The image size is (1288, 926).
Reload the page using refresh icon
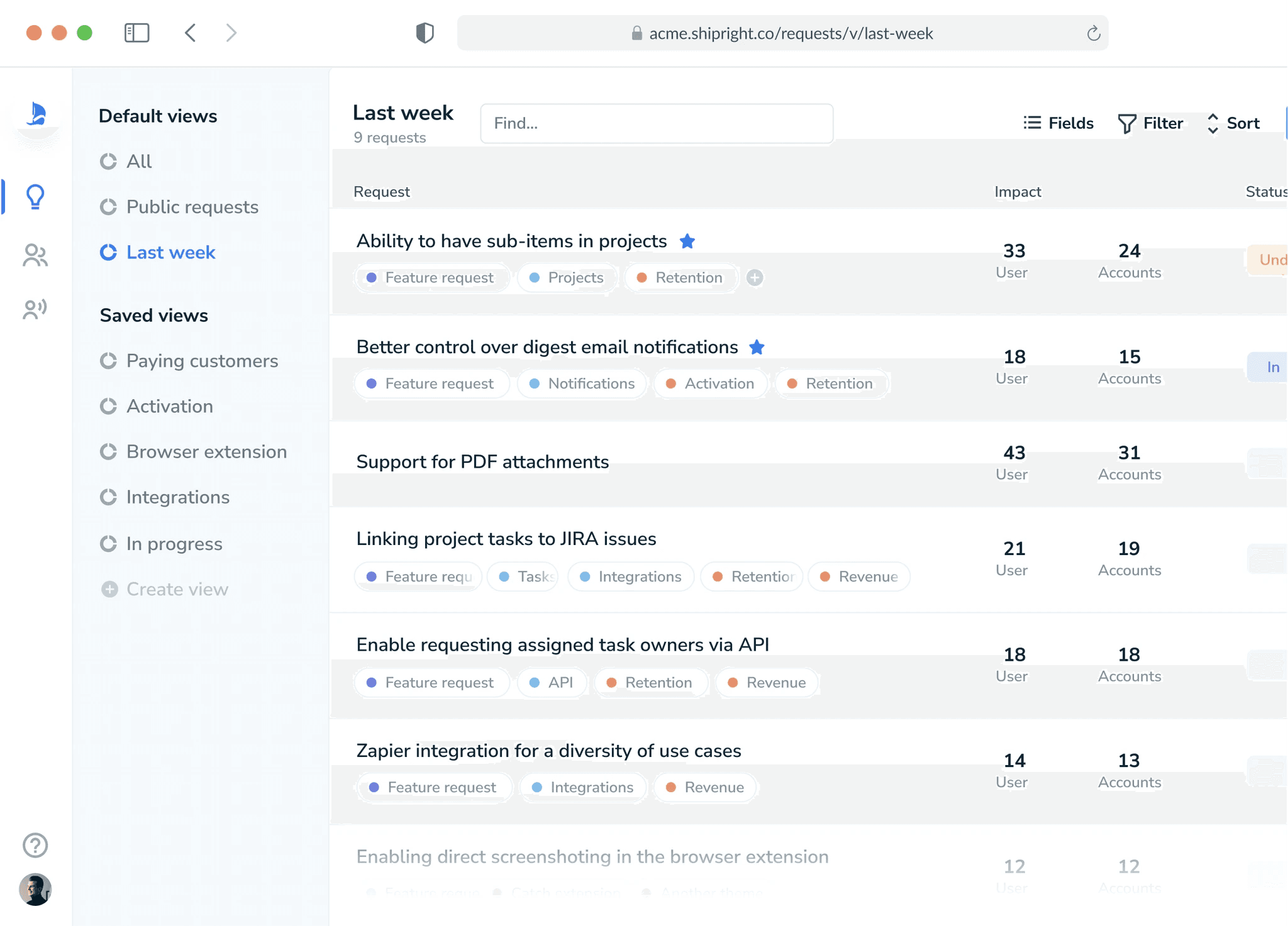[x=1093, y=33]
